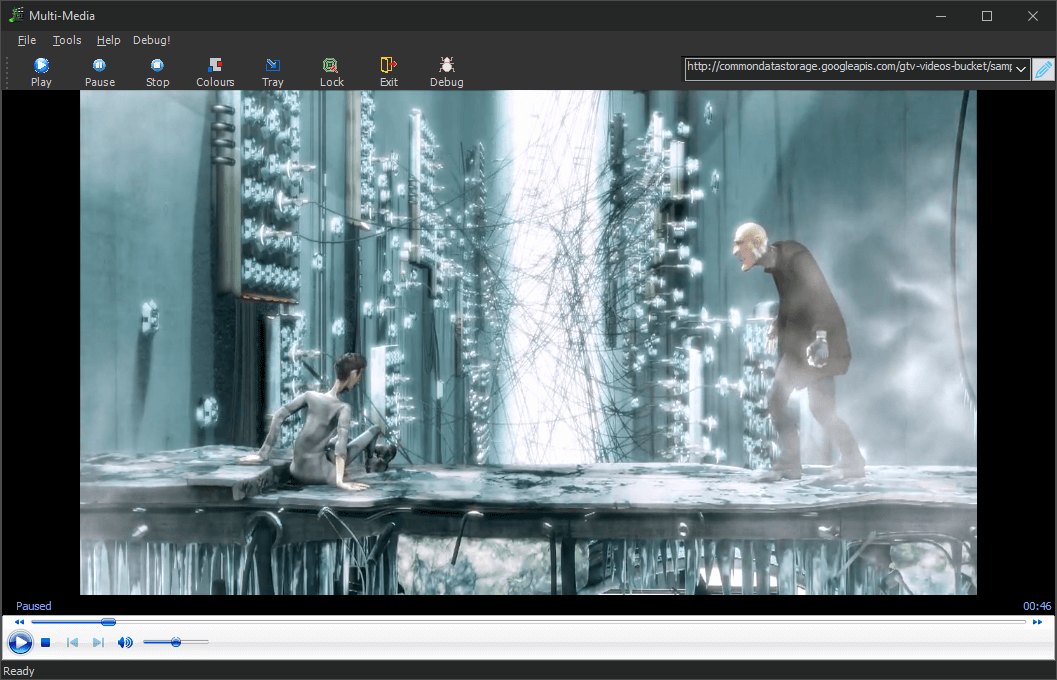Close the Multi-Media window
The height and width of the screenshot is (680, 1057).
[x=1033, y=16]
